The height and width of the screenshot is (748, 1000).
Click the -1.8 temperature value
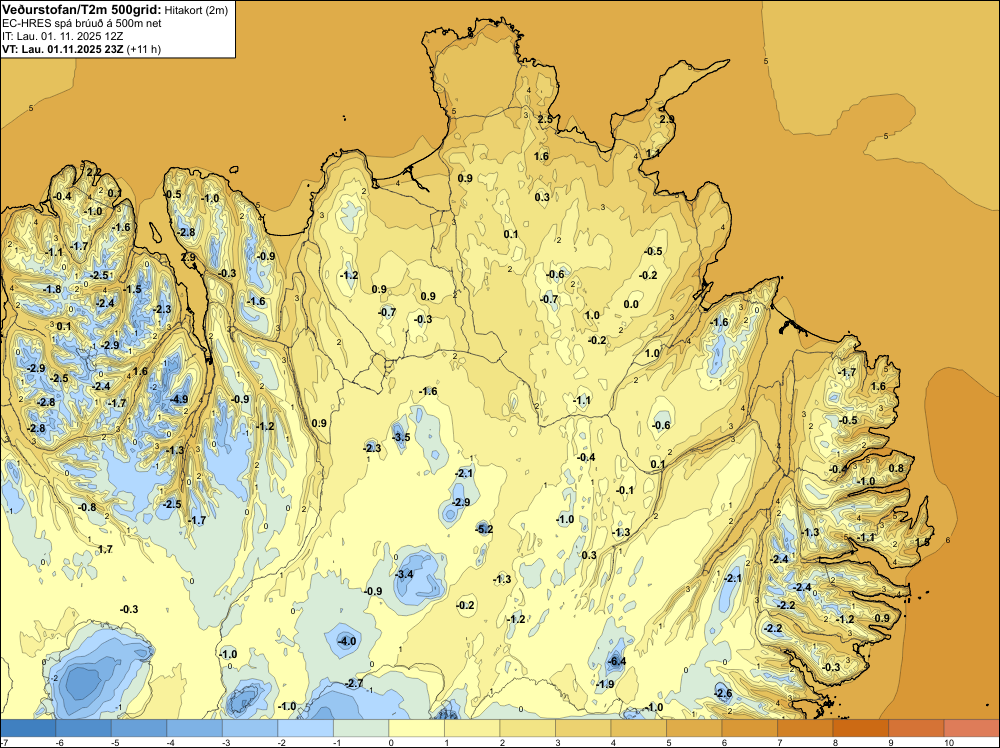coord(52,289)
